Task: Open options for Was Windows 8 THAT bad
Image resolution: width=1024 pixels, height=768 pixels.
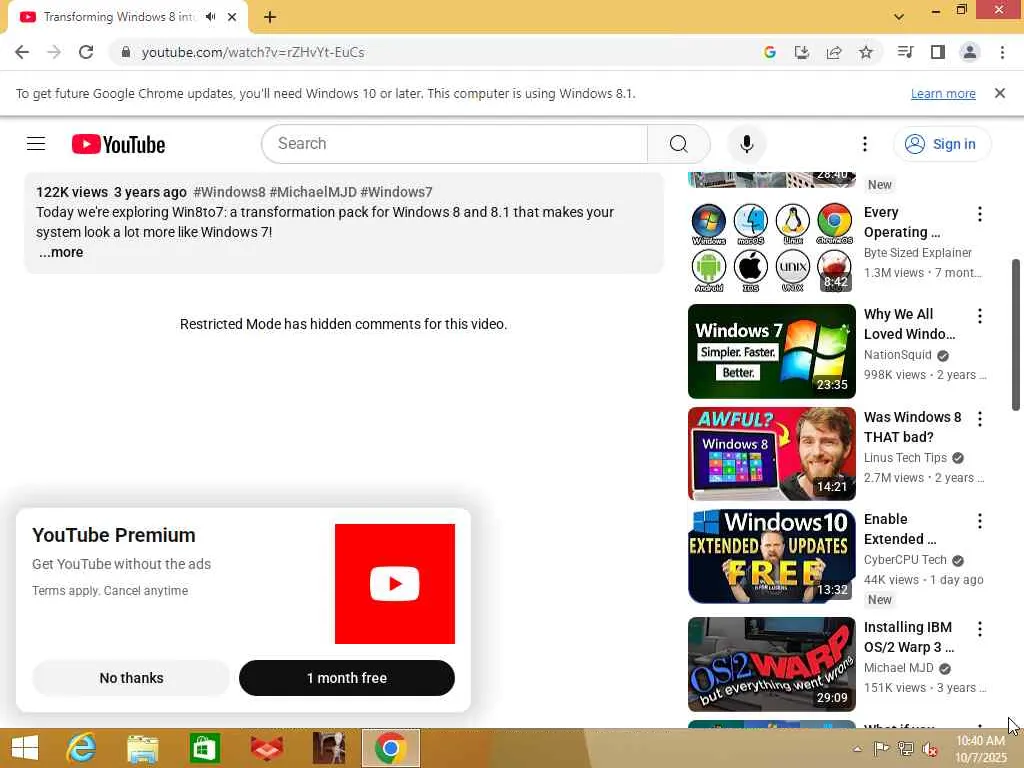Action: coord(980,419)
